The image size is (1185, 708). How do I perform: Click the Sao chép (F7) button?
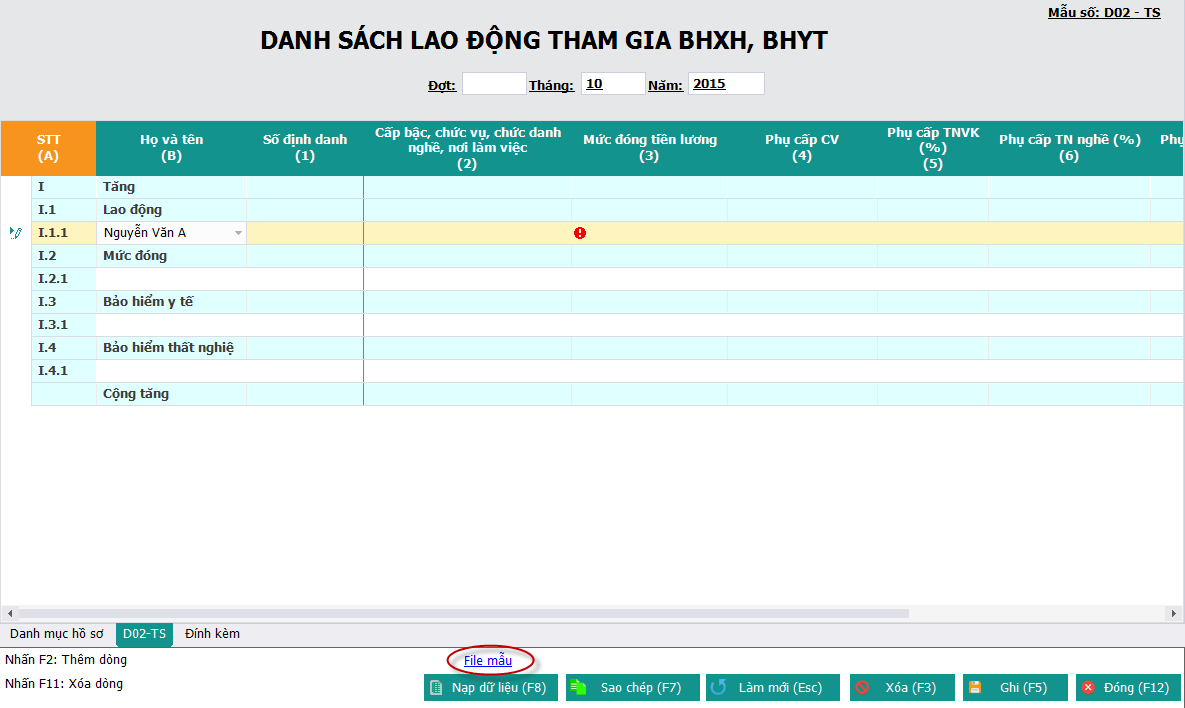point(633,688)
